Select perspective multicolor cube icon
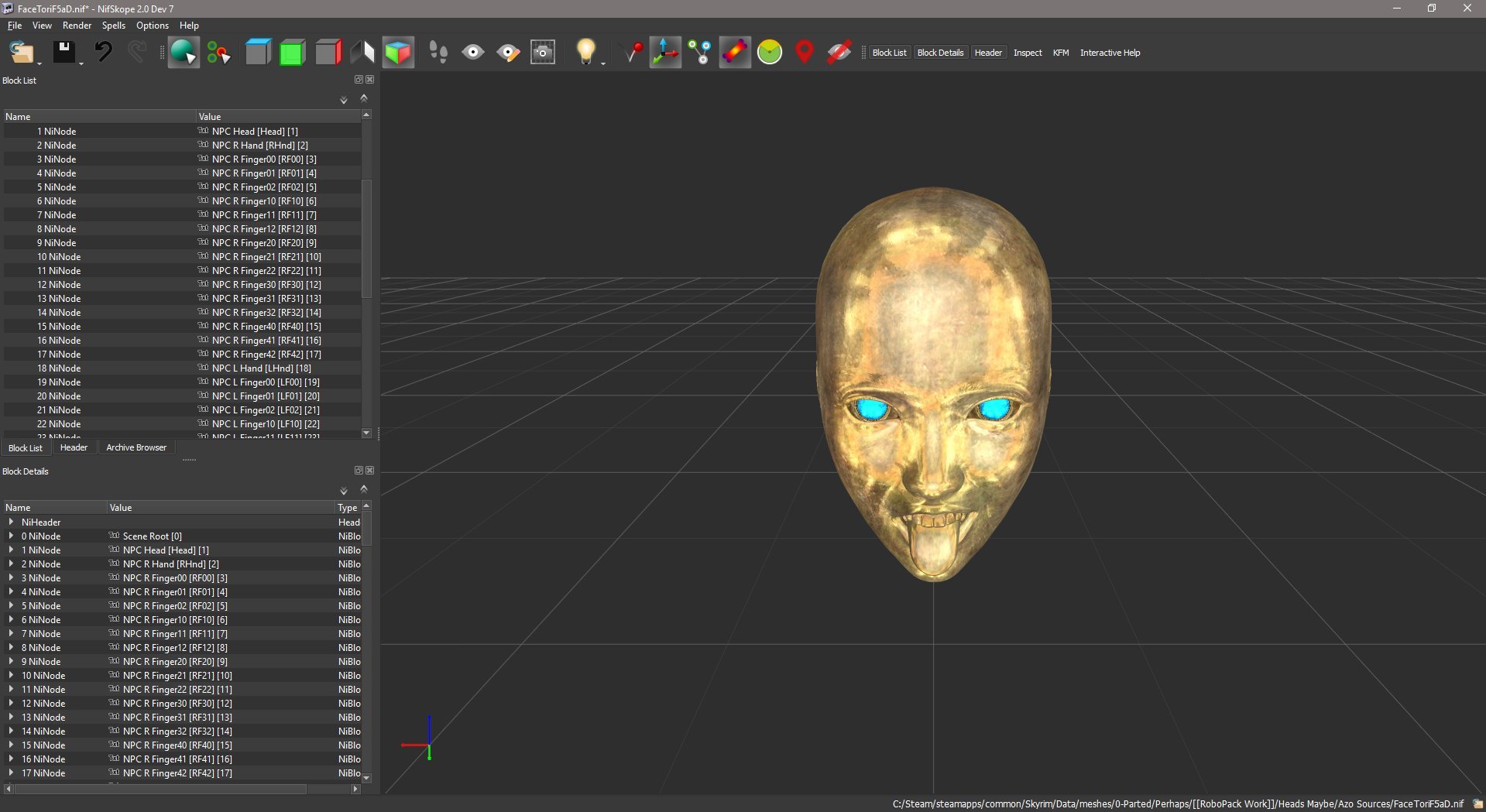Screen dimensions: 1486x812 click(x=398, y=53)
